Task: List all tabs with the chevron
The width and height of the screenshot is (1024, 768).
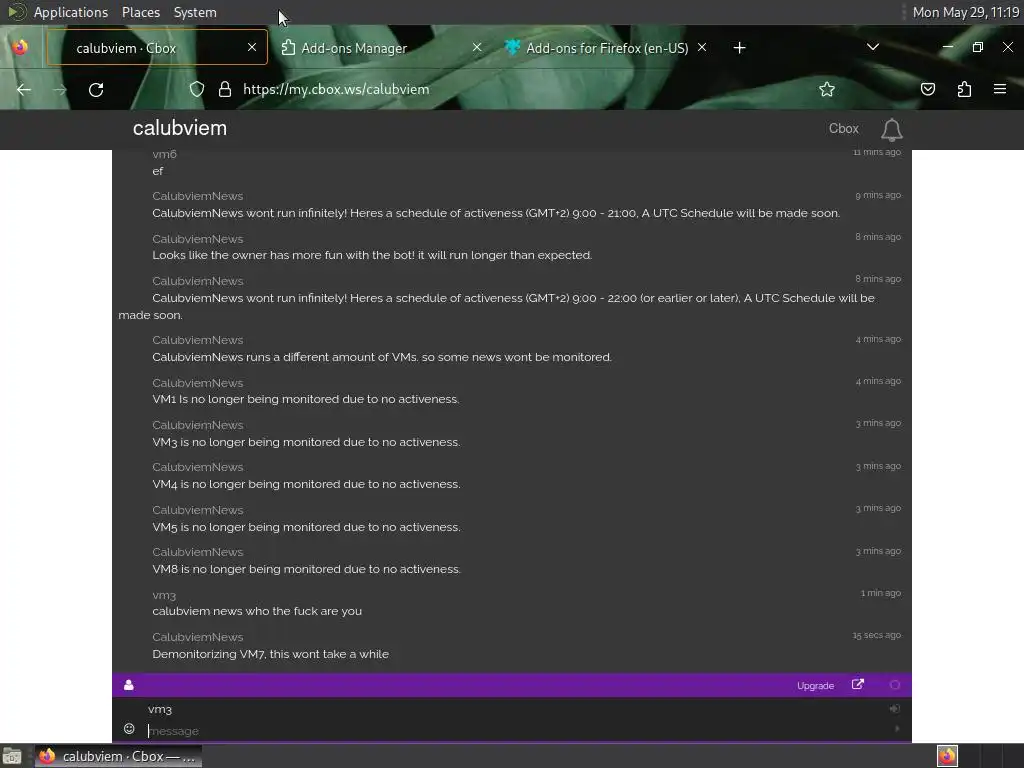Action: pos(872,47)
